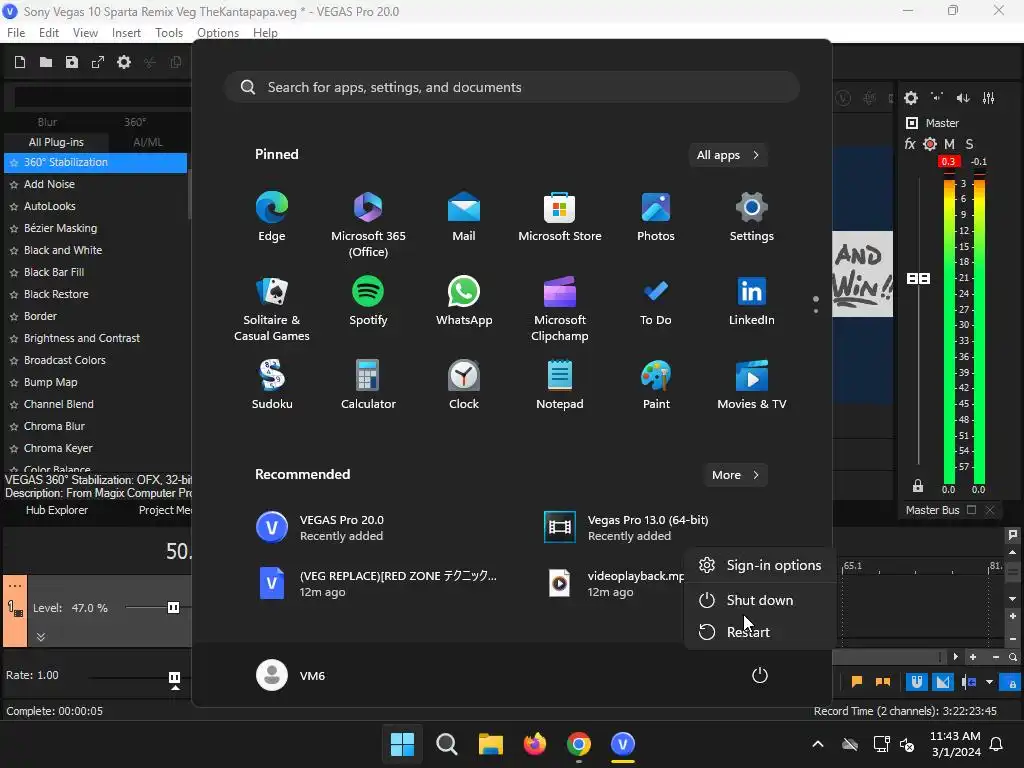
Task: Toggle Mute (M) on Master bus
Action: (x=950, y=144)
